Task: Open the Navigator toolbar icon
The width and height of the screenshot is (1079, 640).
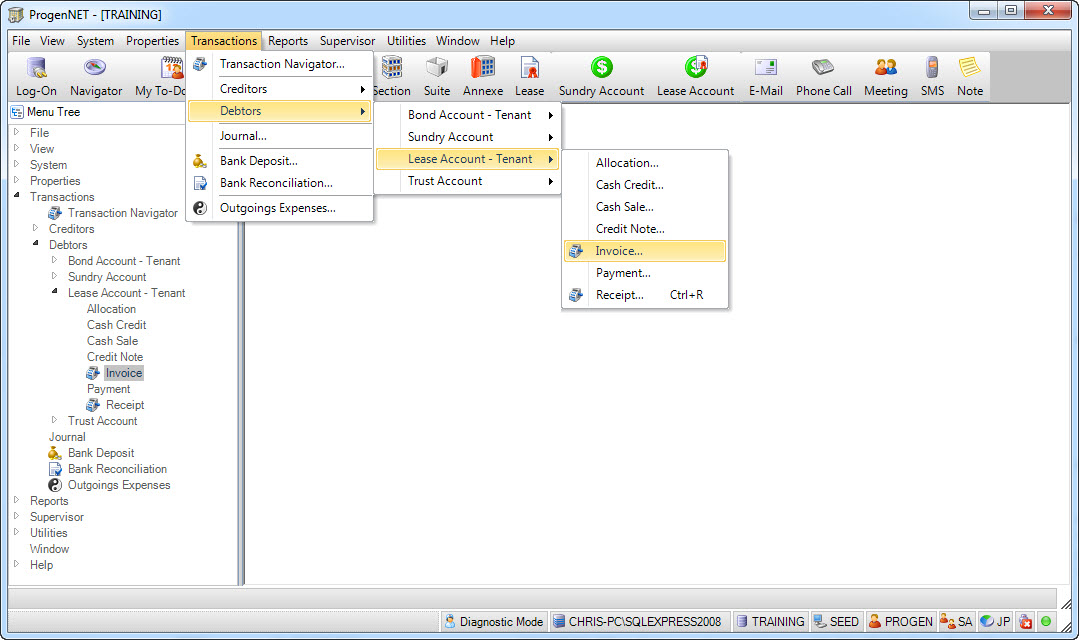Action: tap(95, 67)
